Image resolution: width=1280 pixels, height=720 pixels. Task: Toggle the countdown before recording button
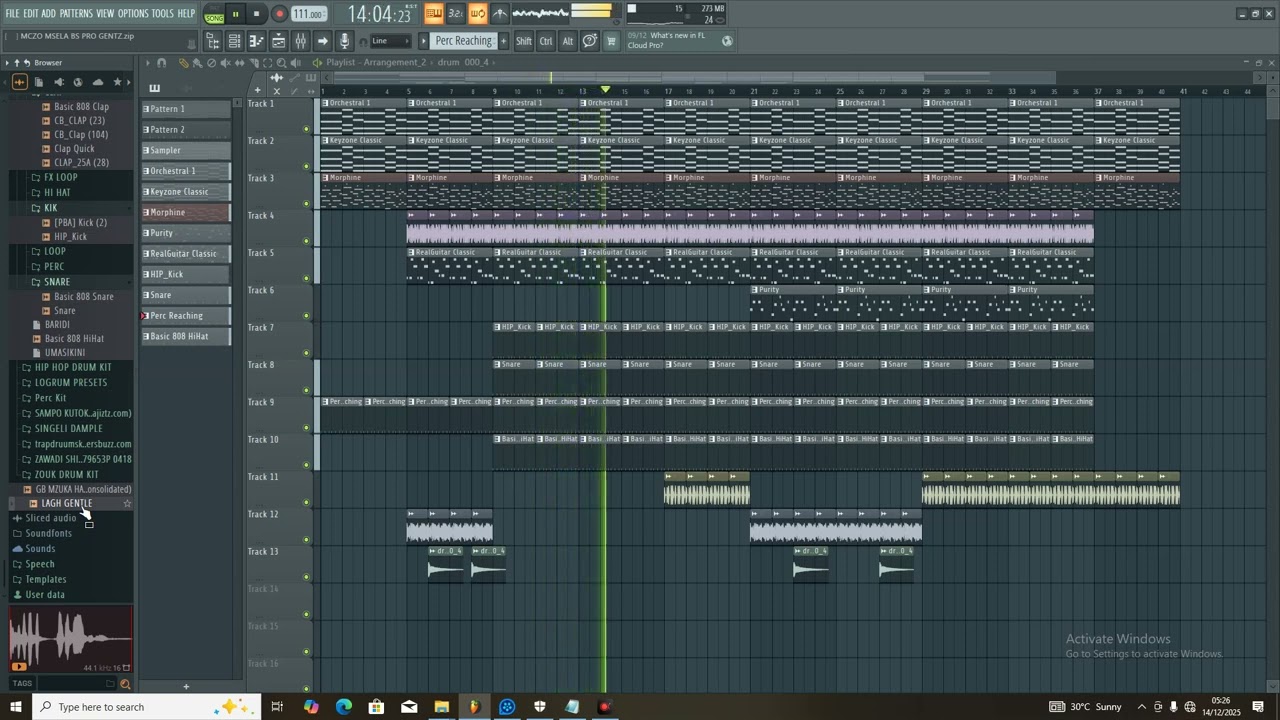[x=456, y=13]
